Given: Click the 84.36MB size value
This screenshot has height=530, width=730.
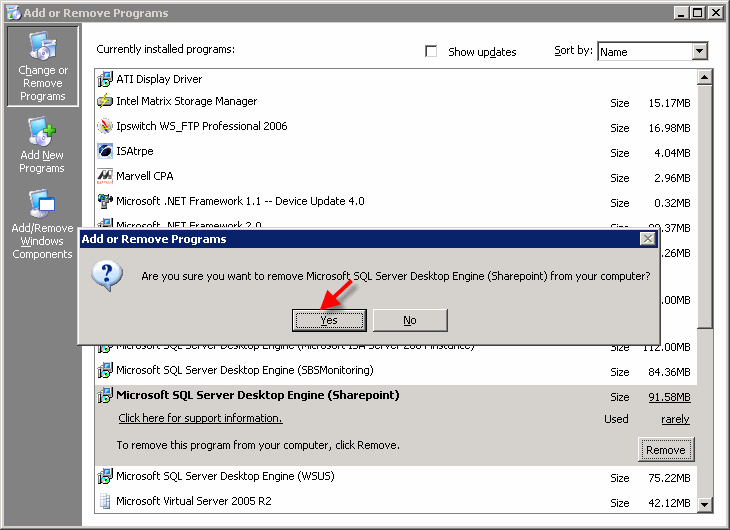Looking at the screenshot, I should (x=669, y=372).
